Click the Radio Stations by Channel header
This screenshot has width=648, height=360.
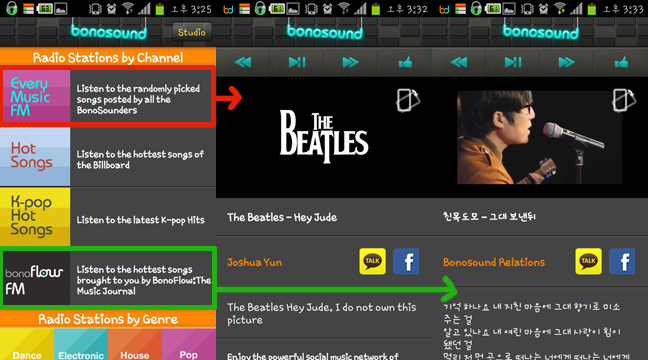pos(108,57)
